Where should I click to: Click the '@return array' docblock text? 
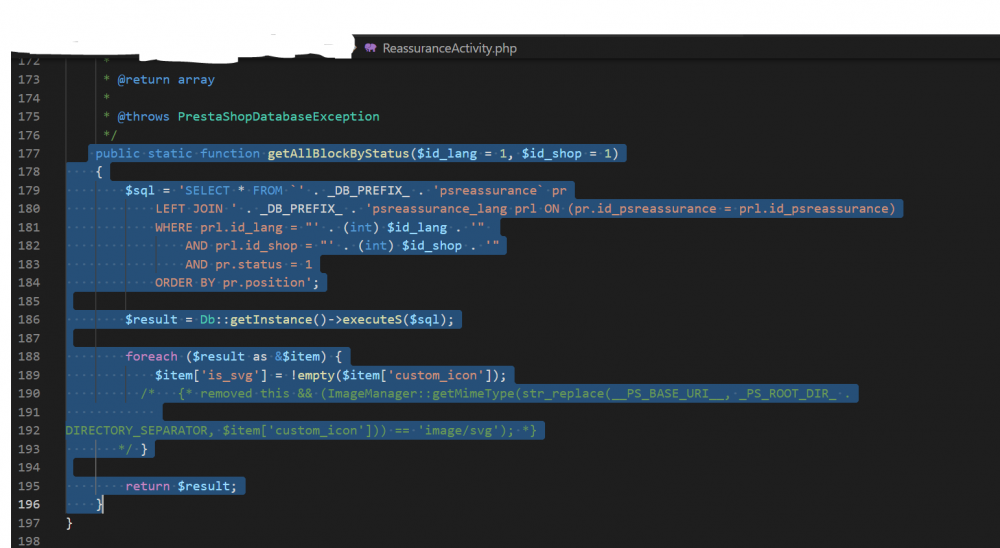click(166, 80)
